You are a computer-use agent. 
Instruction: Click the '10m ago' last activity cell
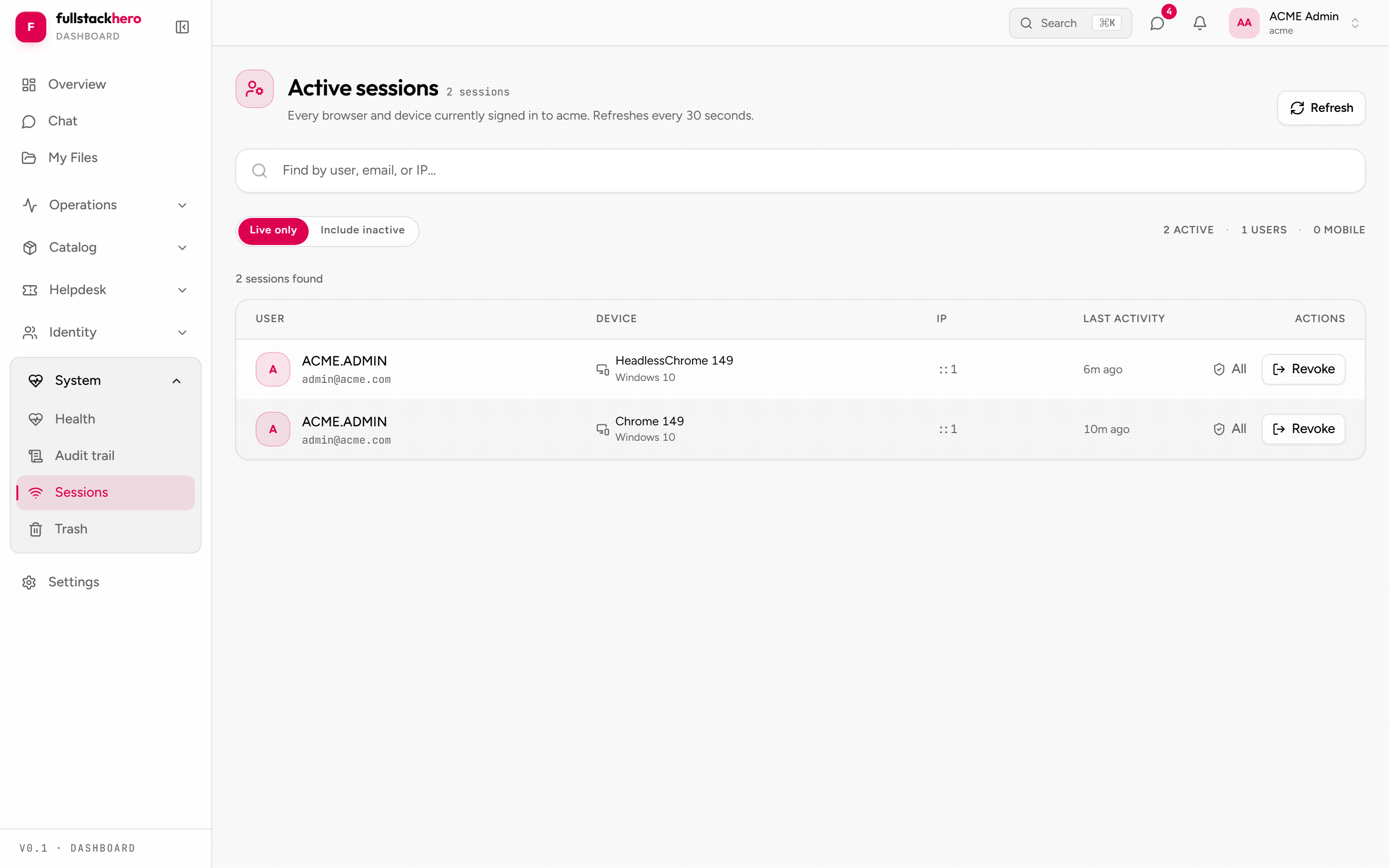pos(1106,429)
